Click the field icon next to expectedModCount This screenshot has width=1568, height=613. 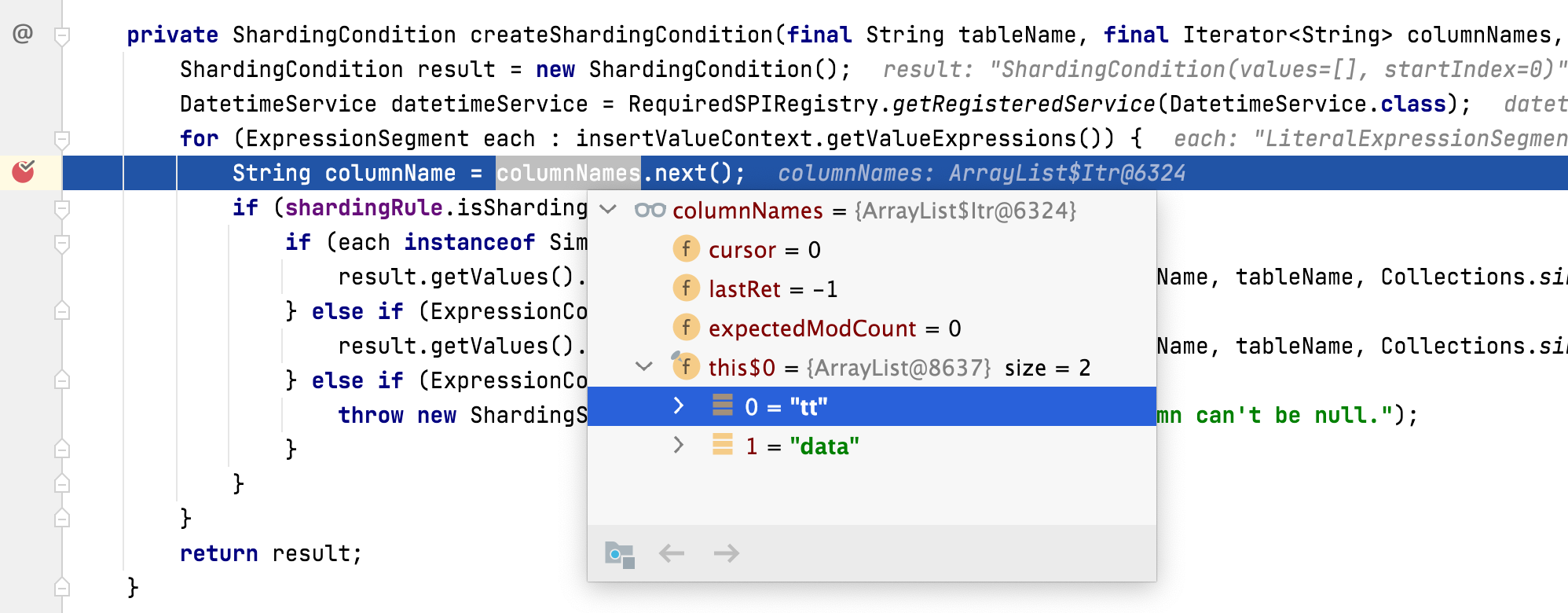[686, 328]
